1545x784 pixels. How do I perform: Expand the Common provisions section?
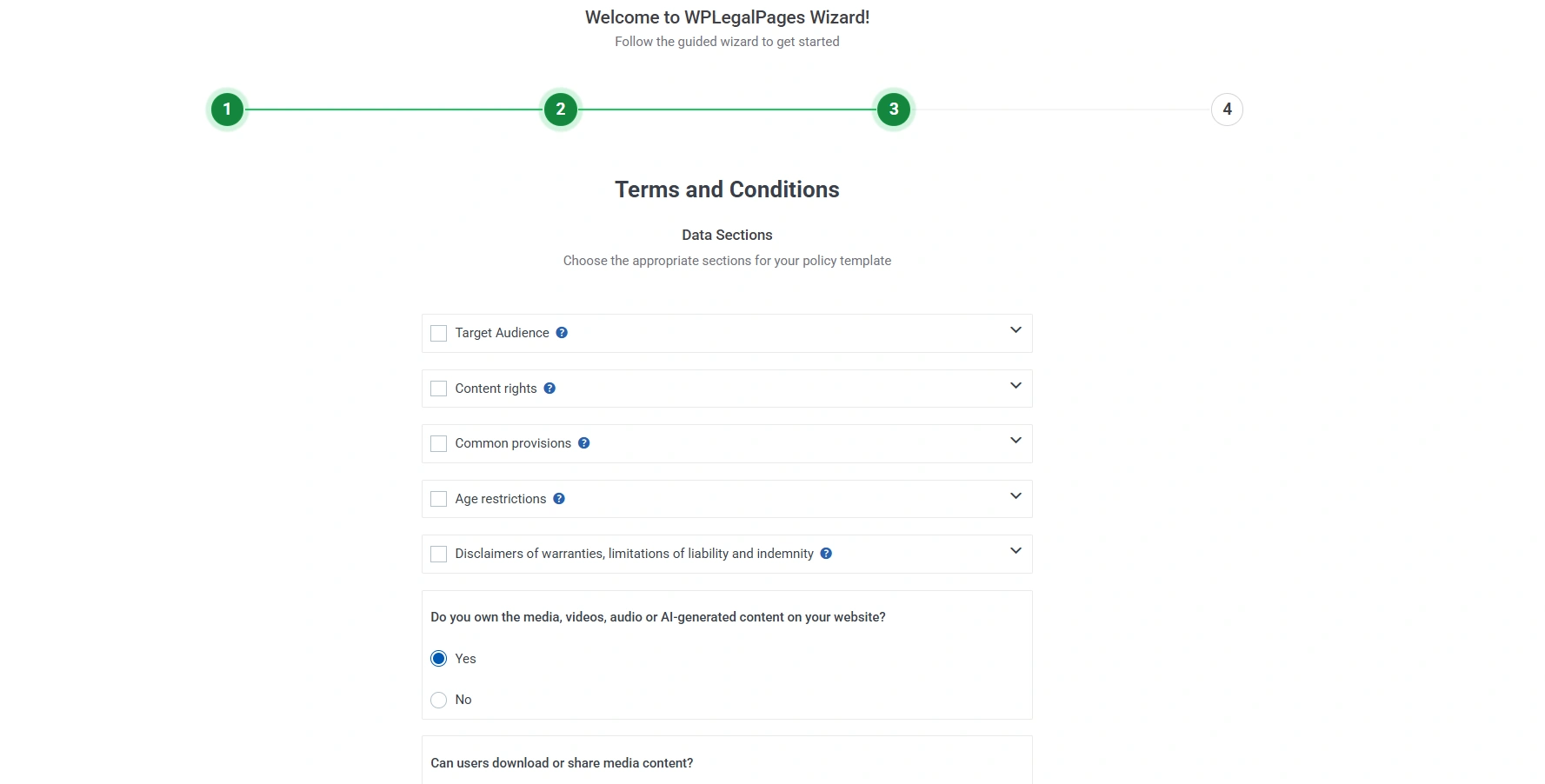1015,441
